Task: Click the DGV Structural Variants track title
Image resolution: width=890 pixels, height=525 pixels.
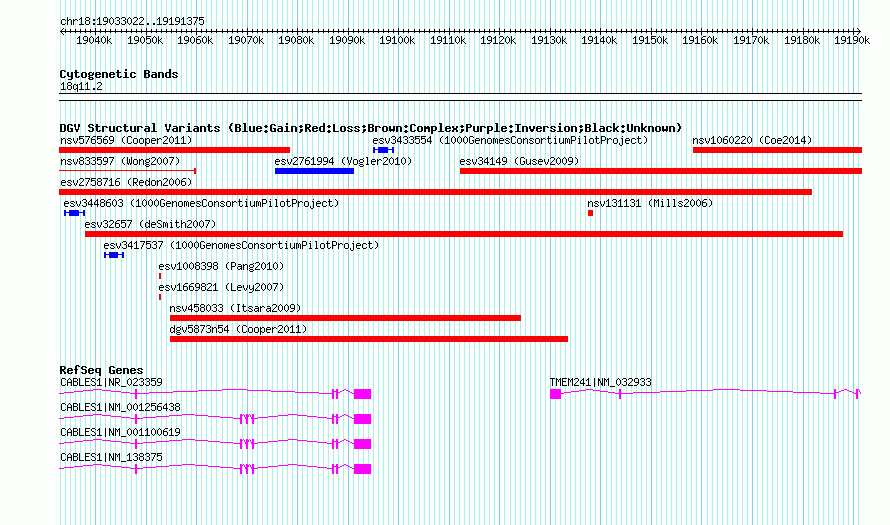Action: click(371, 128)
